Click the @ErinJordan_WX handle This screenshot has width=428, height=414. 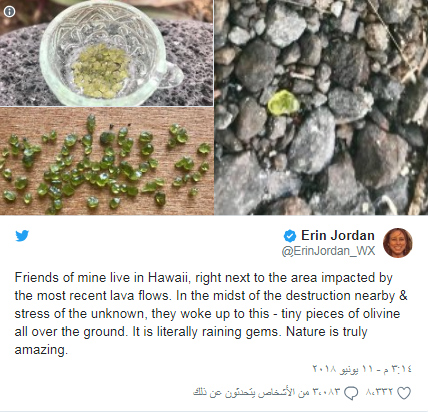(x=328, y=251)
